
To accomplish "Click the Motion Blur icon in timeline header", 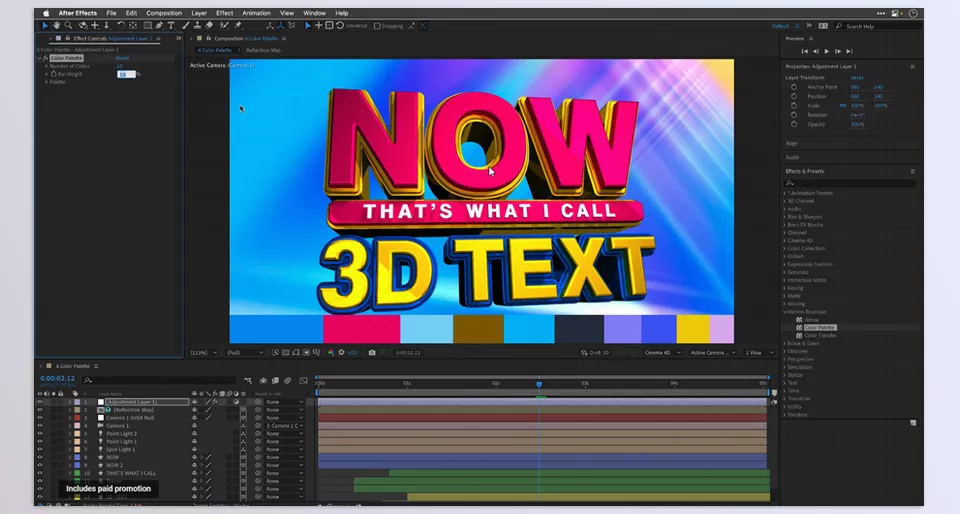I will click(x=288, y=381).
